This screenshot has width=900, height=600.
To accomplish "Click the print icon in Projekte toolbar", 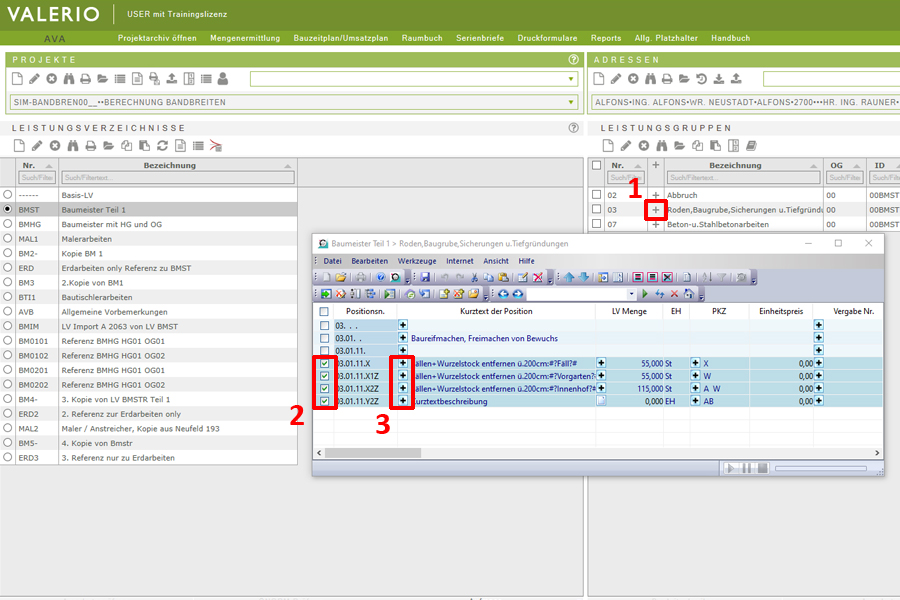I will [86, 79].
